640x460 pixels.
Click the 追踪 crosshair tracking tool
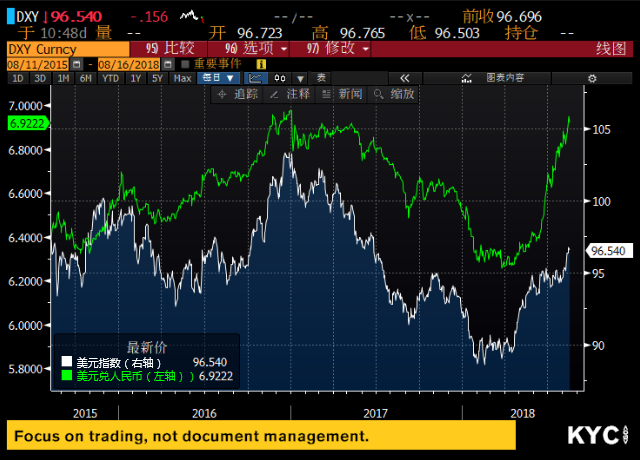[238, 94]
